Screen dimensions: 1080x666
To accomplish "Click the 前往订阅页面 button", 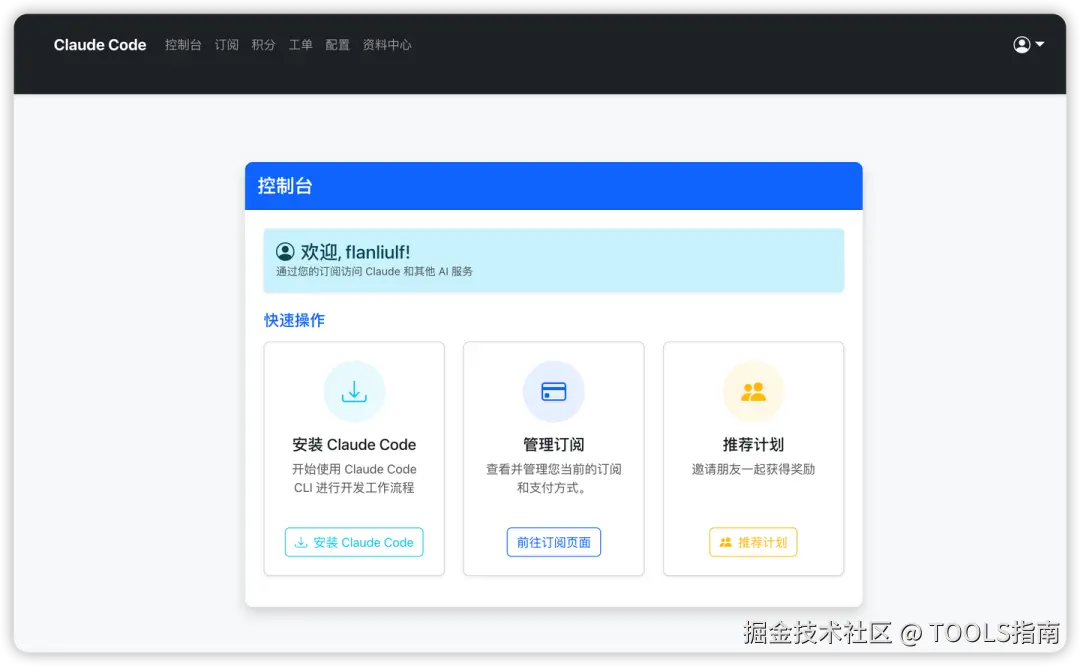I will pos(554,542).
